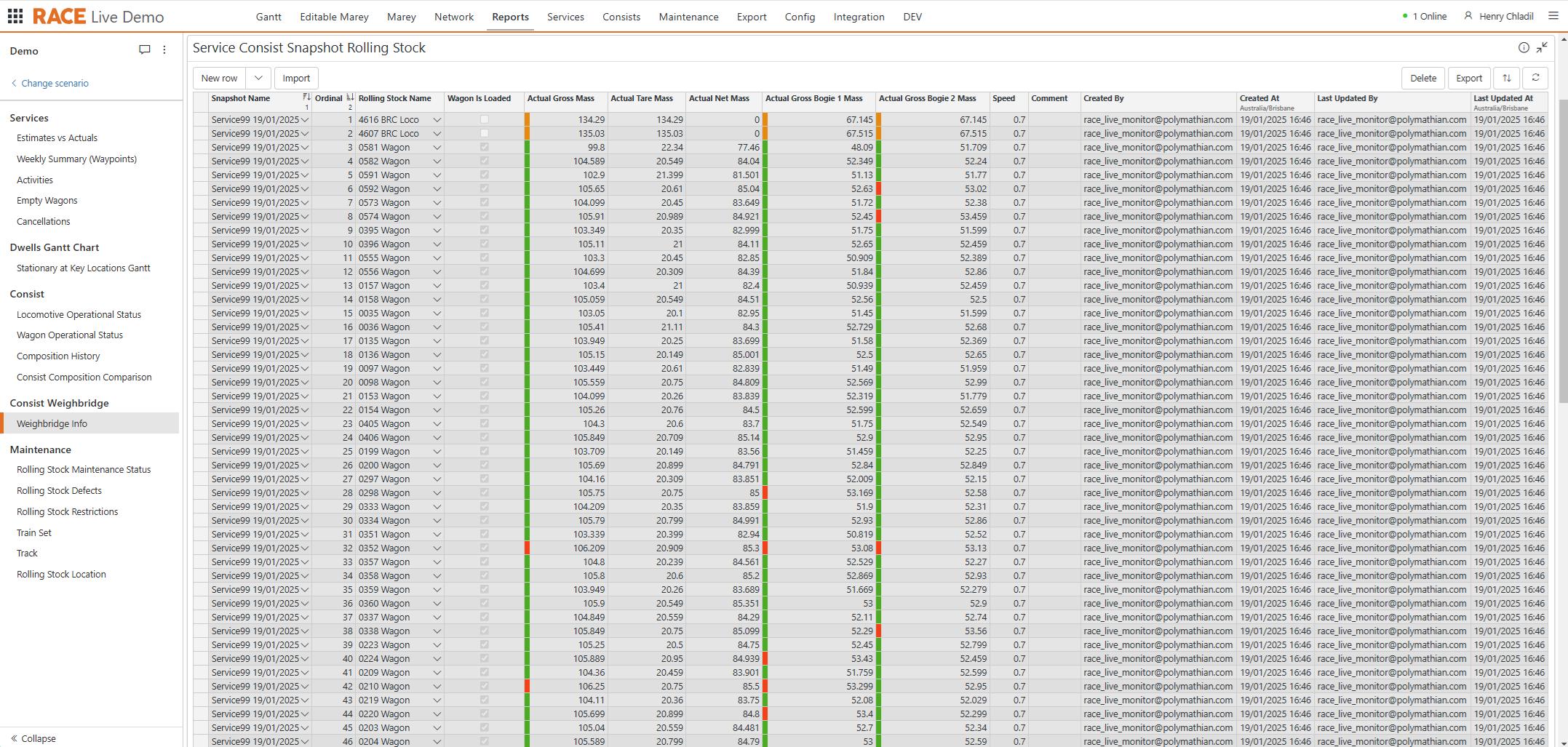Image resolution: width=1568 pixels, height=747 pixels.
Task: Open Rolling Stock Name dropdown for 0582 Wagon
Action: [x=437, y=161]
